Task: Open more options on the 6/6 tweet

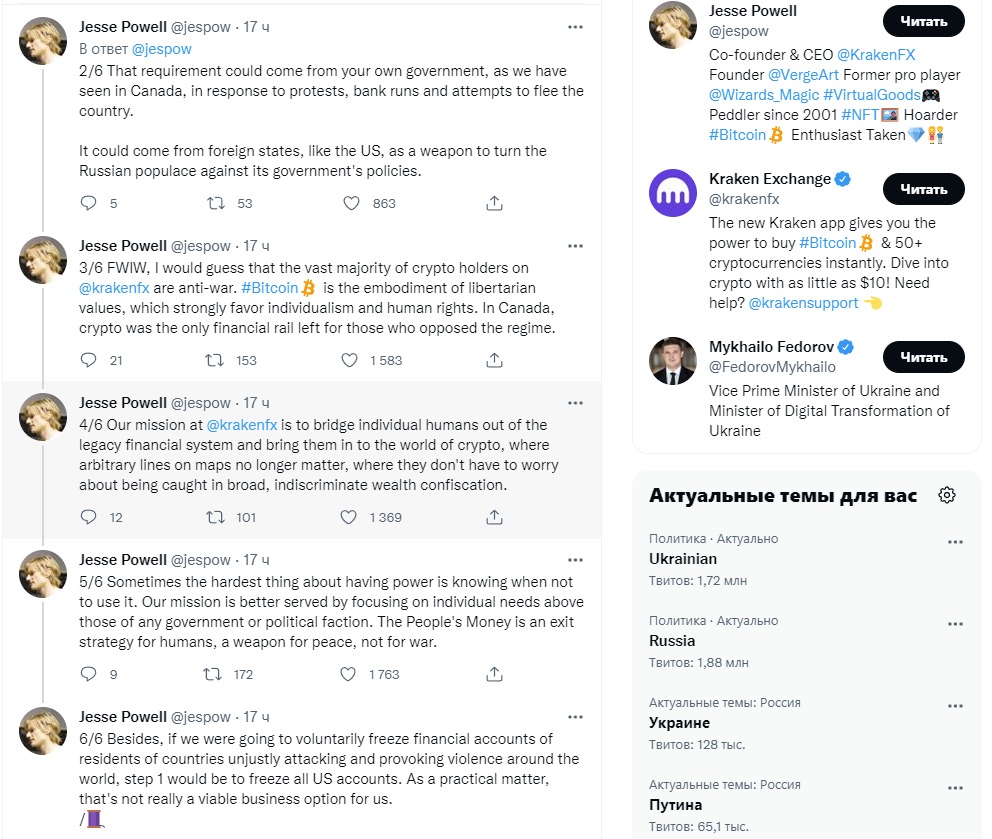Action: [575, 717]
